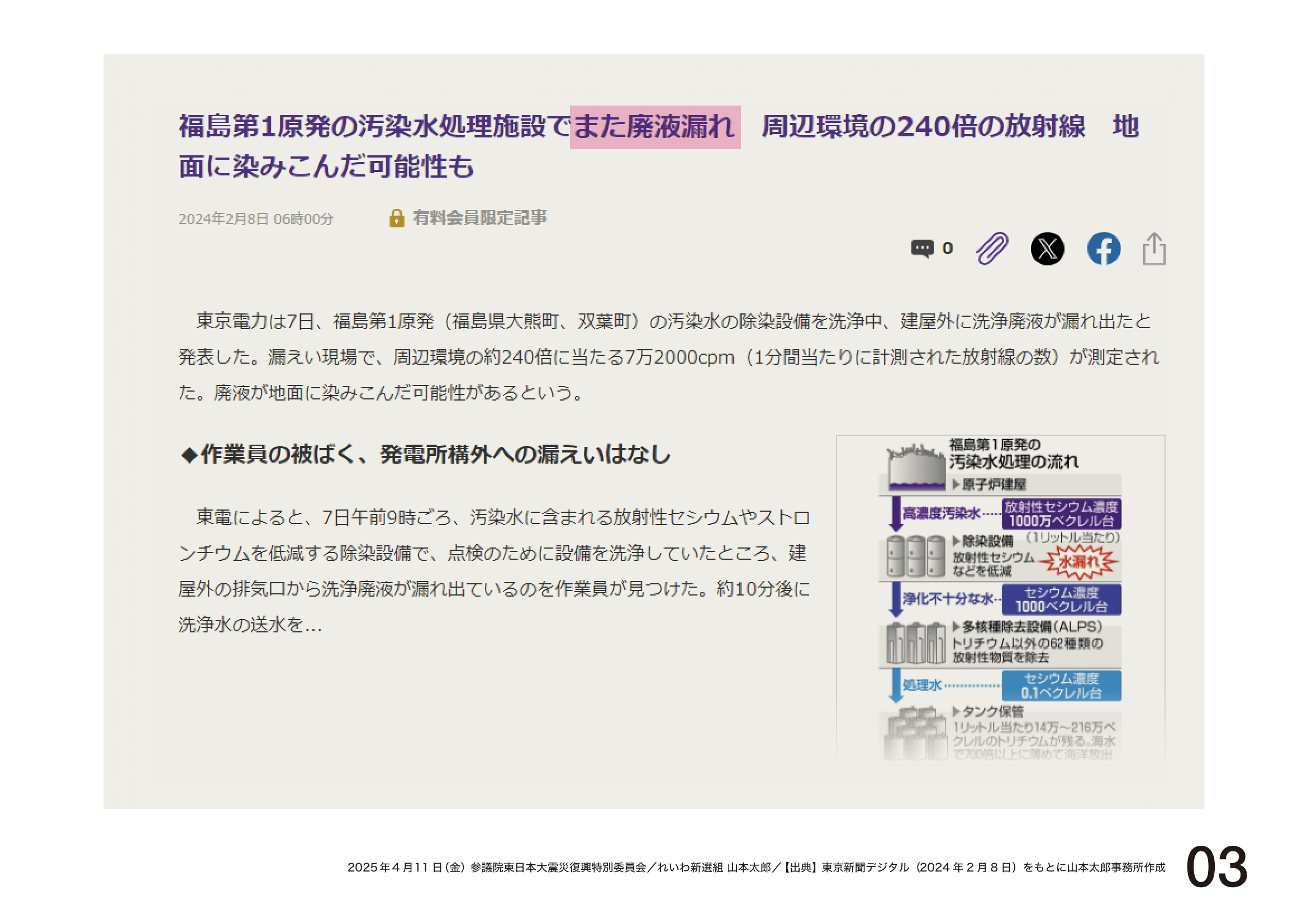Screen dimensions: 1307x924
Task: Click the 水漏れ burst label in diagram
Action: pos(1078,562)
